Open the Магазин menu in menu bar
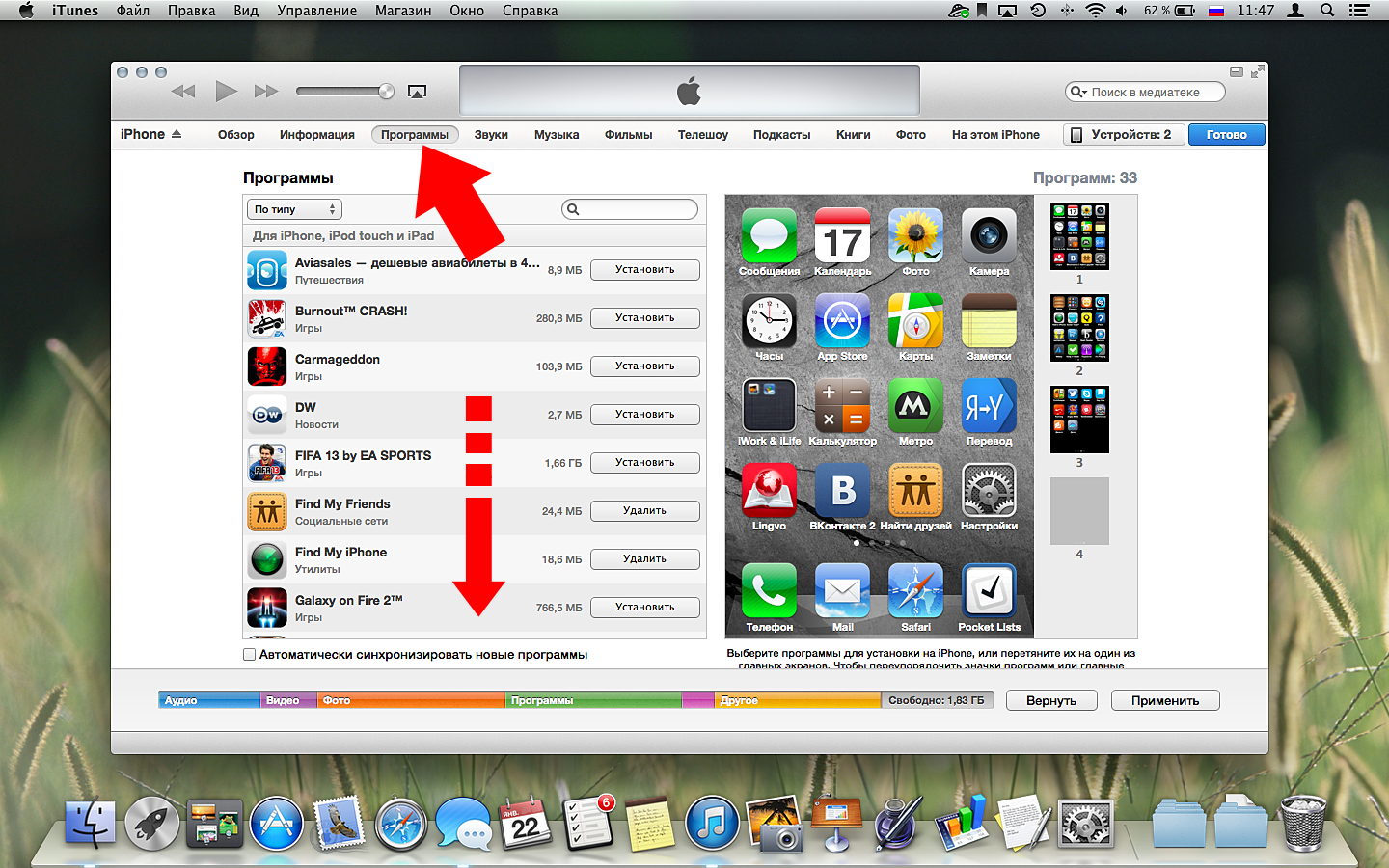1389x868 pixels. 403,11
